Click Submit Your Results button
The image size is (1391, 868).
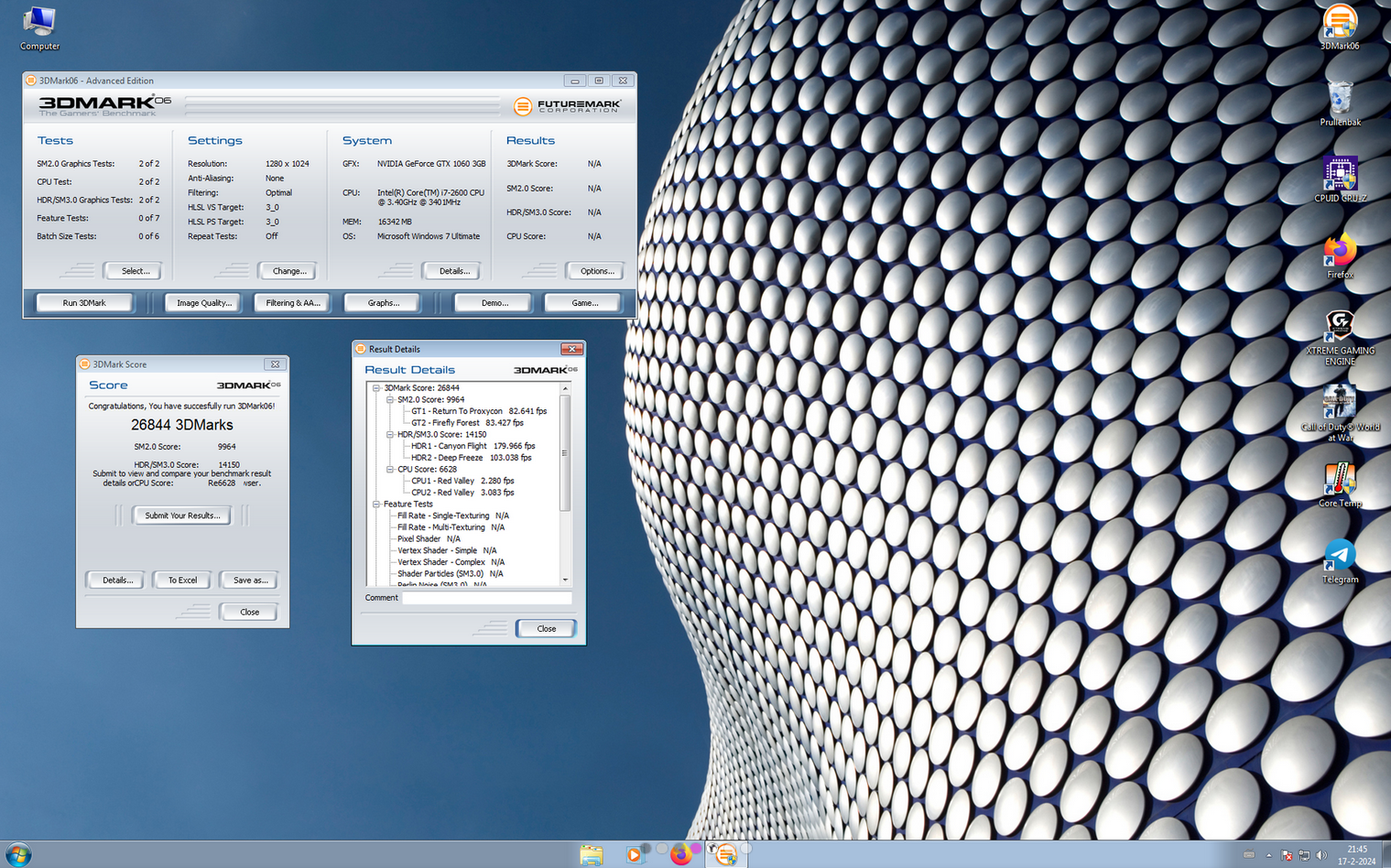(182, 515)
